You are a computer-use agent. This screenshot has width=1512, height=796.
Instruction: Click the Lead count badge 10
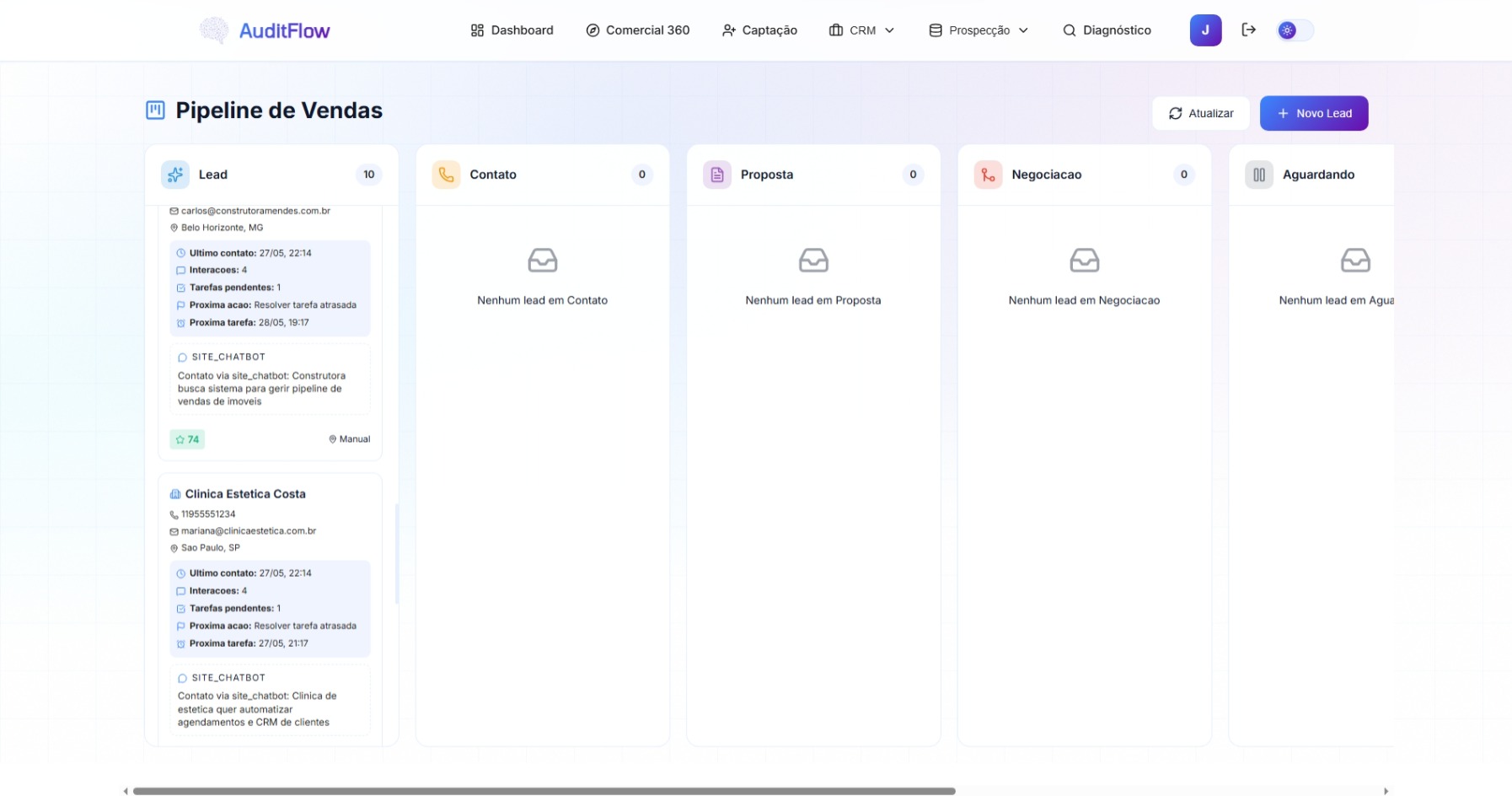(369, 175)
